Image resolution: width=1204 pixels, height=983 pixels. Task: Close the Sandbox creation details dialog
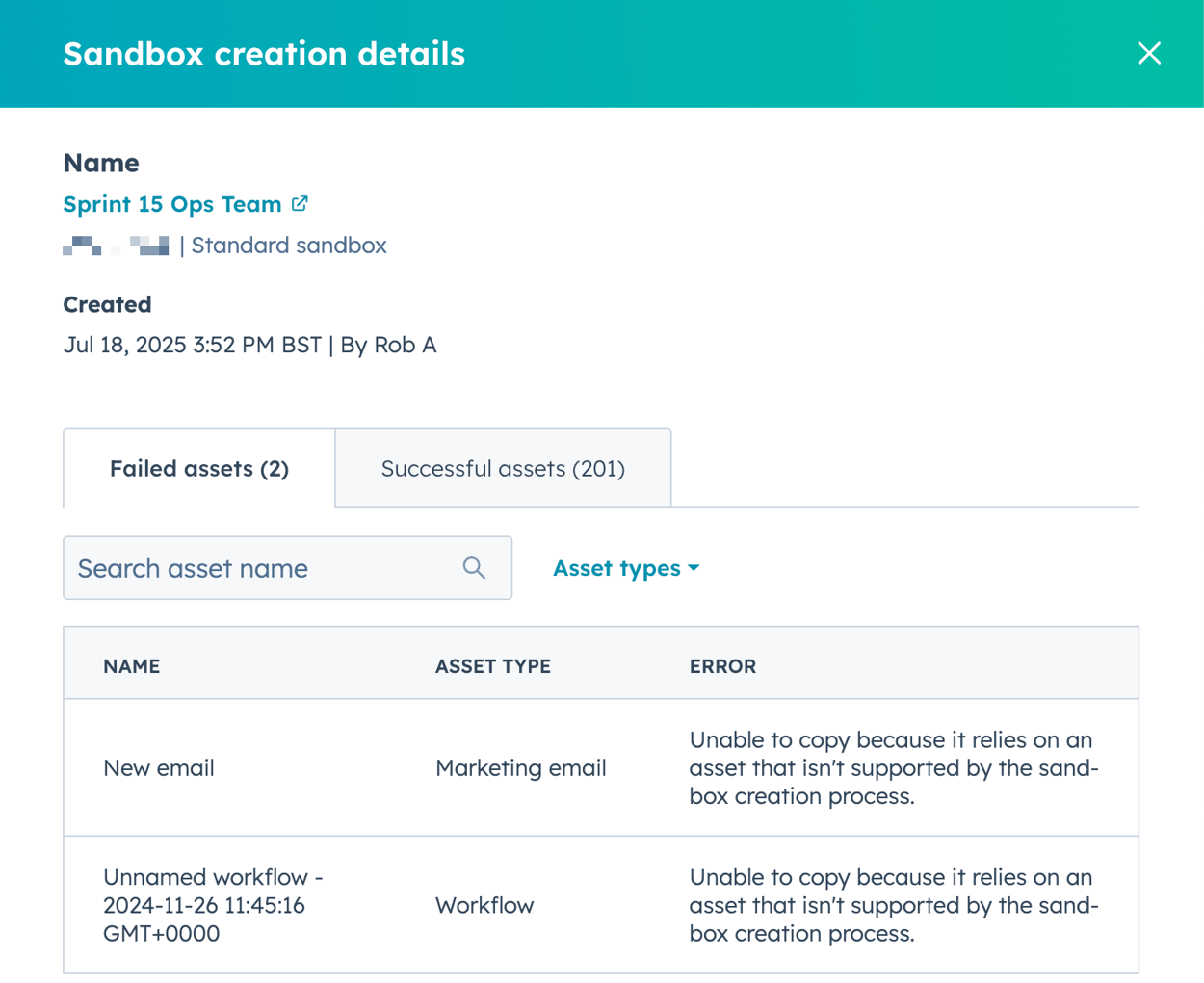(x=1148, y=54)
